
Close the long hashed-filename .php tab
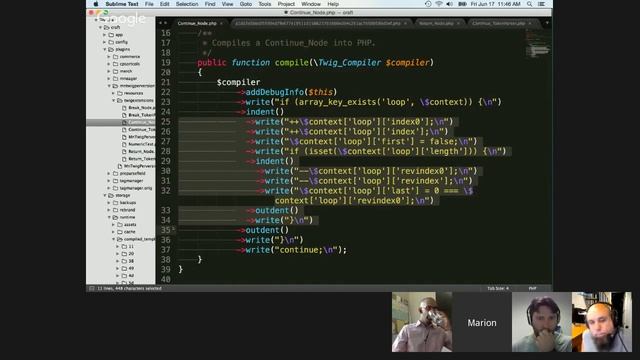coord(405,23)
